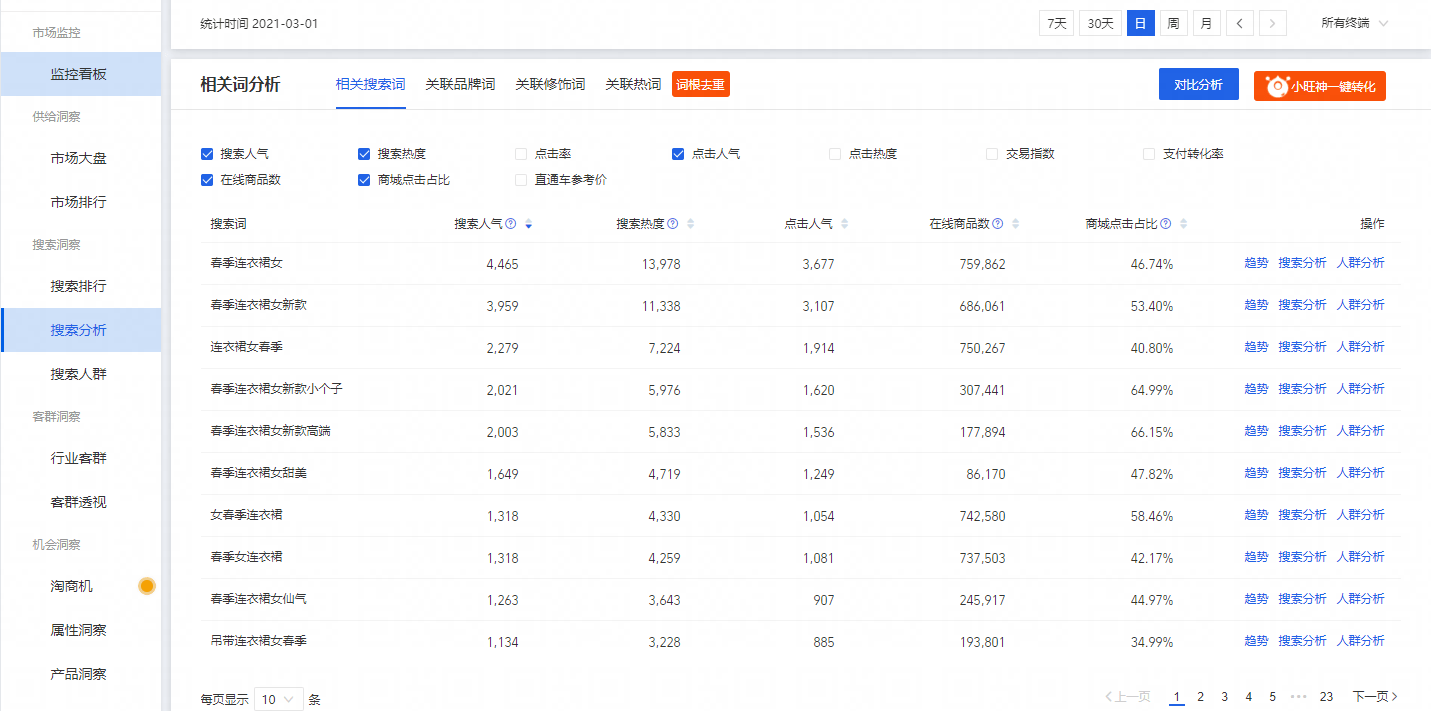Click the search term 春季连衣裙女新款小个子
The width and height of the screenshot is (1431, 711).
(277, 389)
